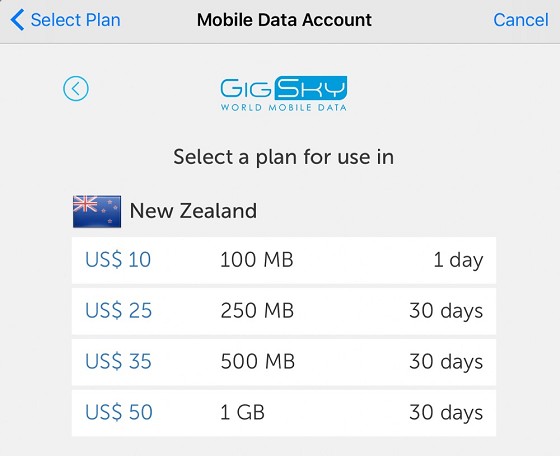Click the blue back chevron in header
The height and width of the screenshot is (456, 560).
[17, 20]
